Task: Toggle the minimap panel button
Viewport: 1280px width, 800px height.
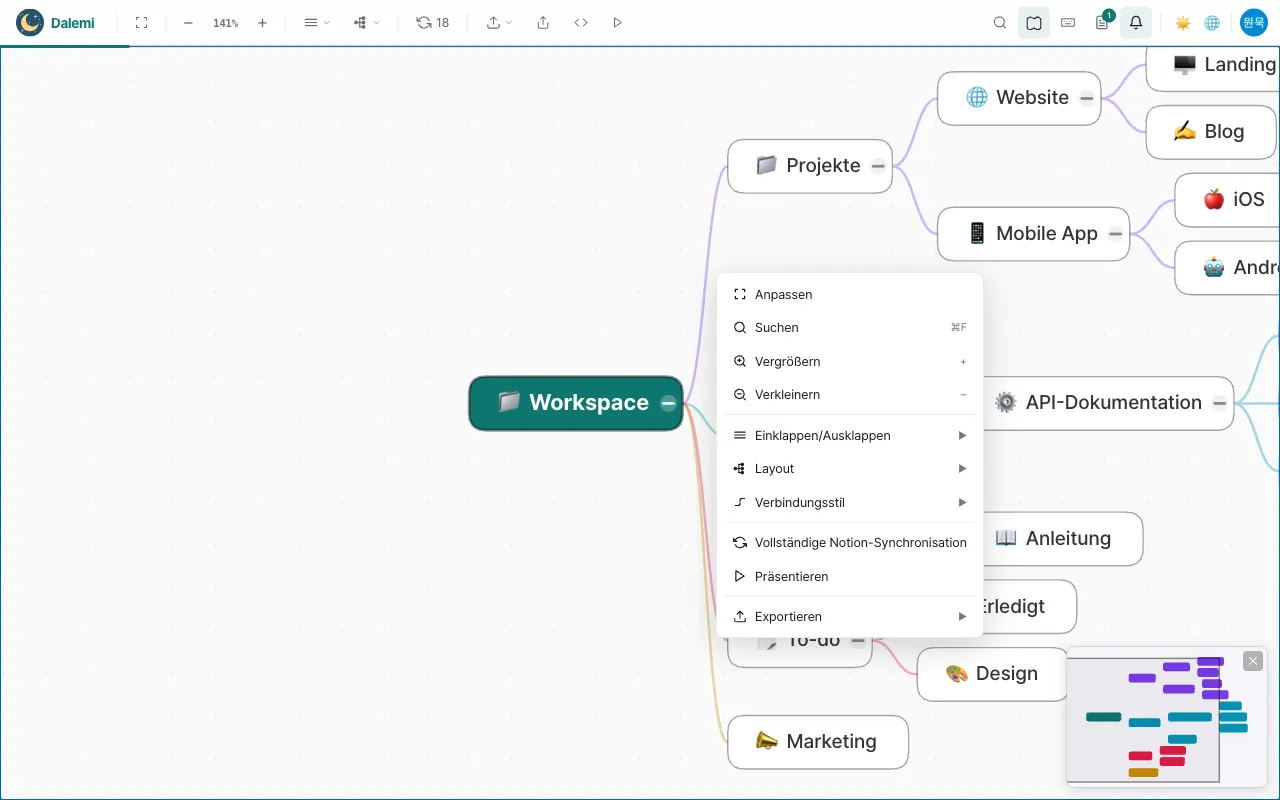Action: (1034, 22)
